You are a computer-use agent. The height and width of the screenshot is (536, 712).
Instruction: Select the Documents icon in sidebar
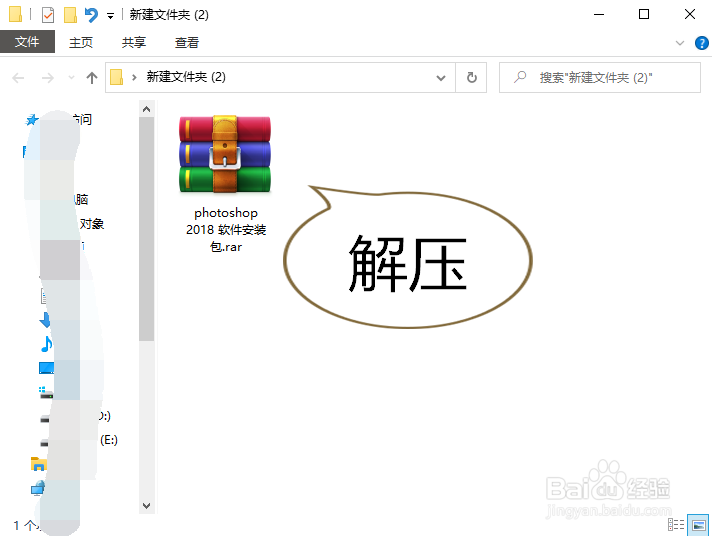tap(44, 296)
